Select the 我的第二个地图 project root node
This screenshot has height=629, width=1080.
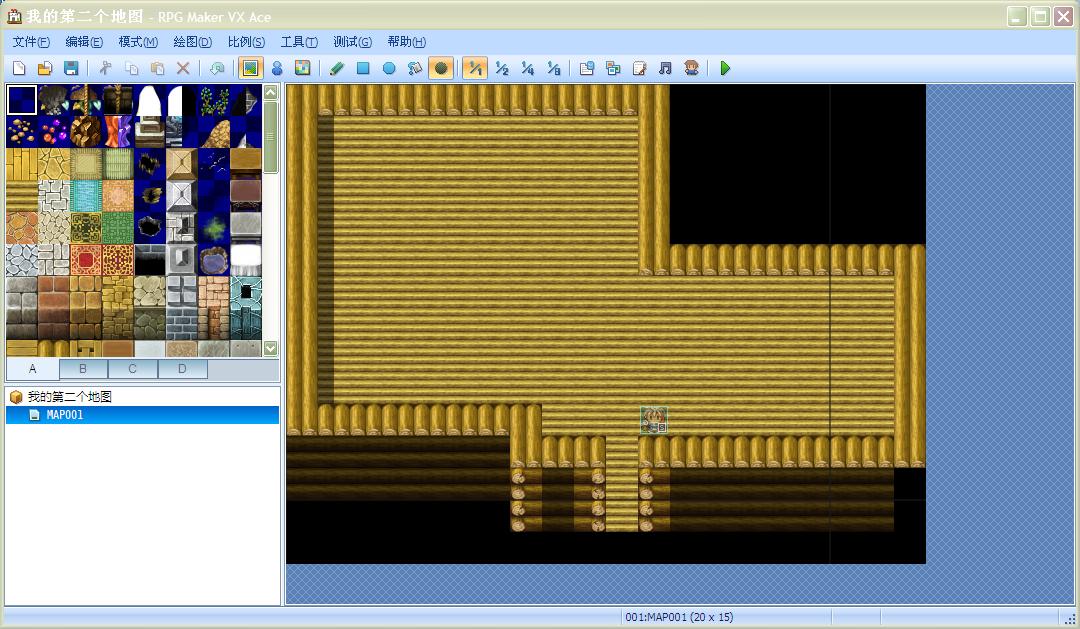69,397
